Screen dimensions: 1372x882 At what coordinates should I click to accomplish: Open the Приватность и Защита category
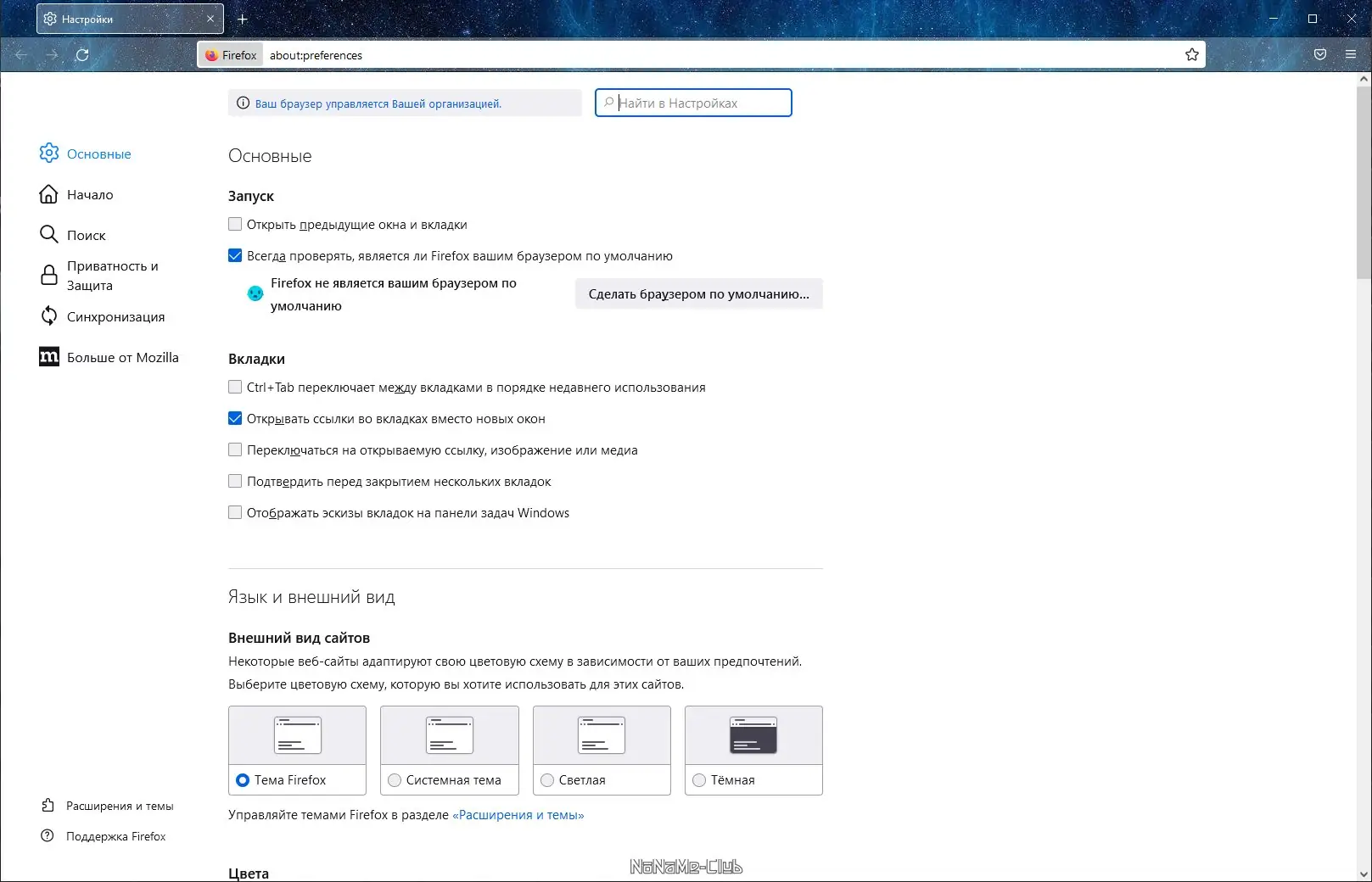tap(113, 276)
